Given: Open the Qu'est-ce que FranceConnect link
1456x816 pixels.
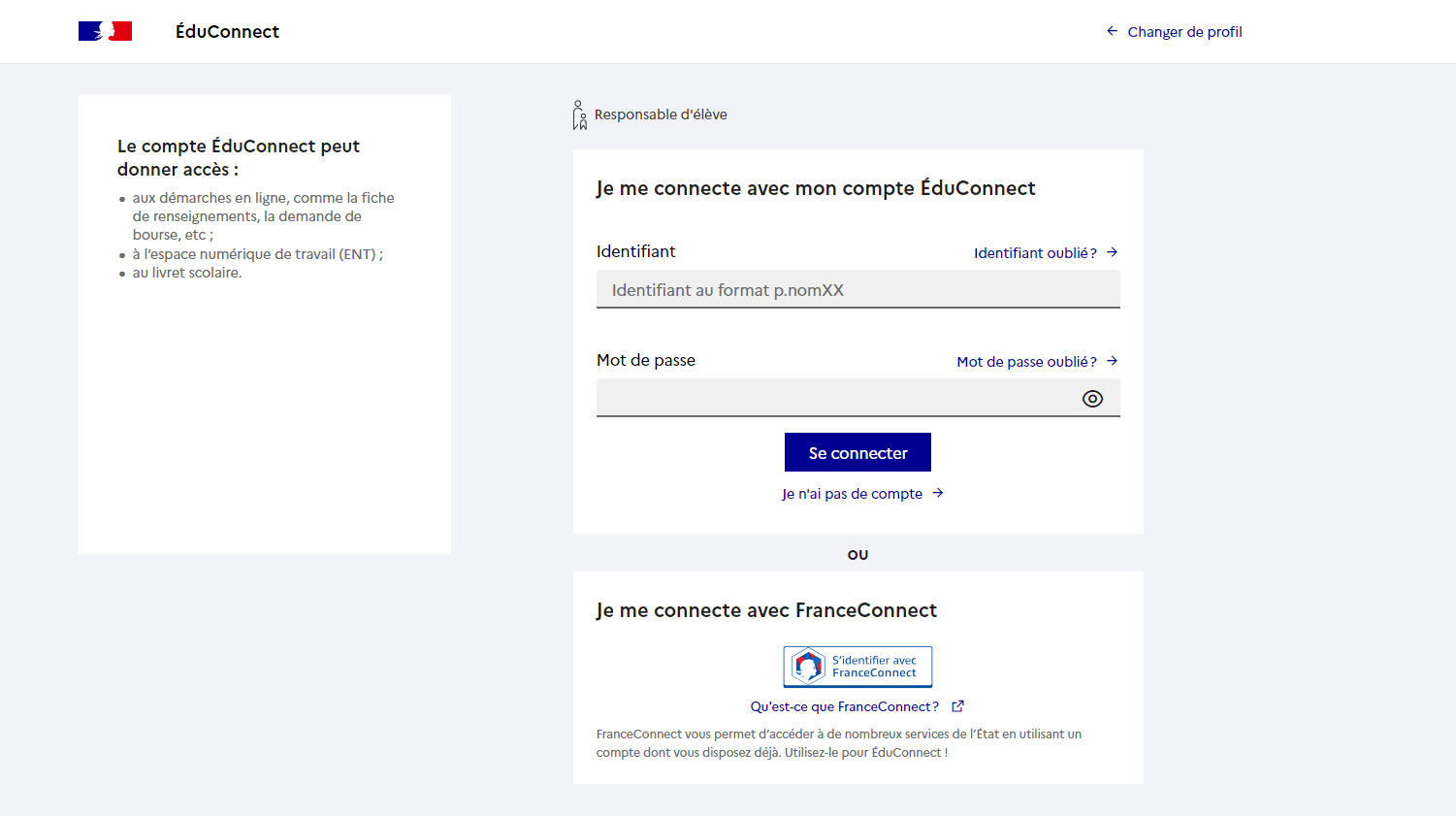Looking at the screenshot, I should 844,707.
